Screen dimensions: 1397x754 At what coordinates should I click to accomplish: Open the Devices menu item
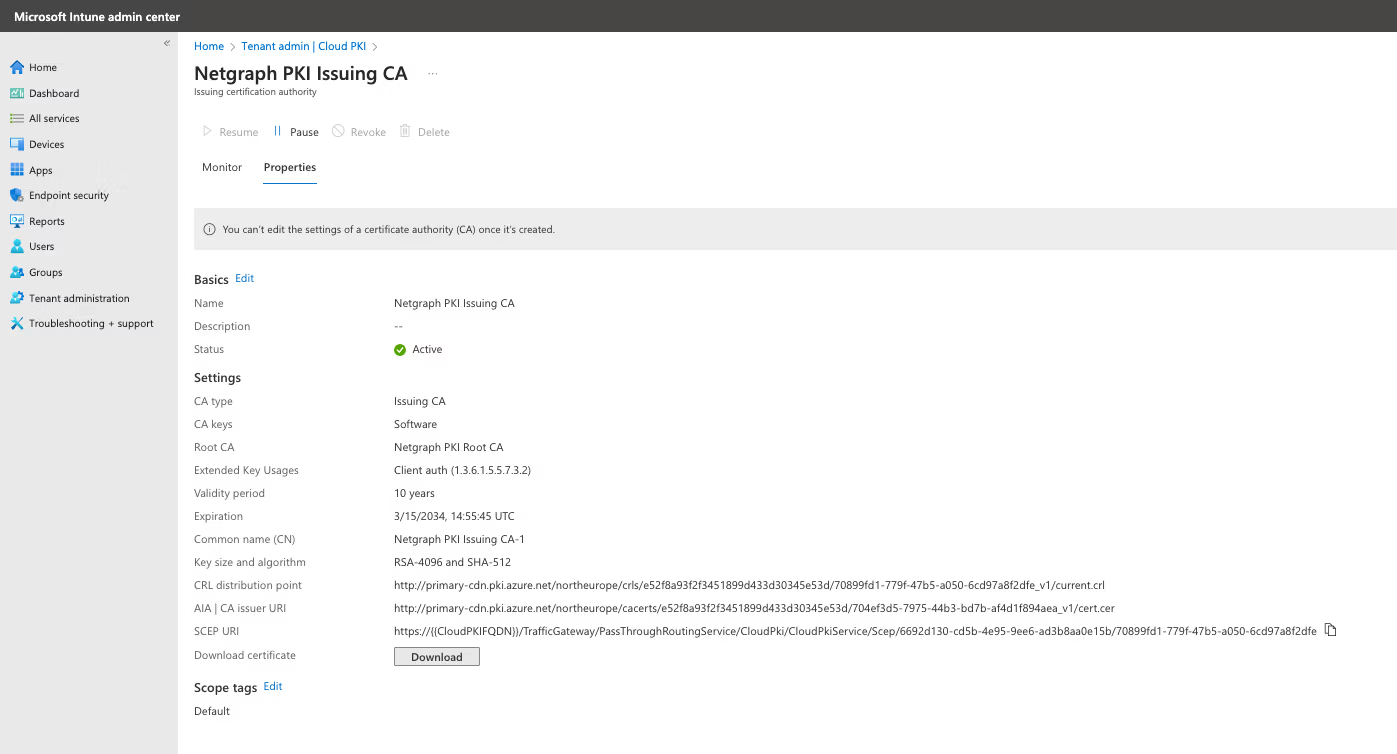[46, 144]
